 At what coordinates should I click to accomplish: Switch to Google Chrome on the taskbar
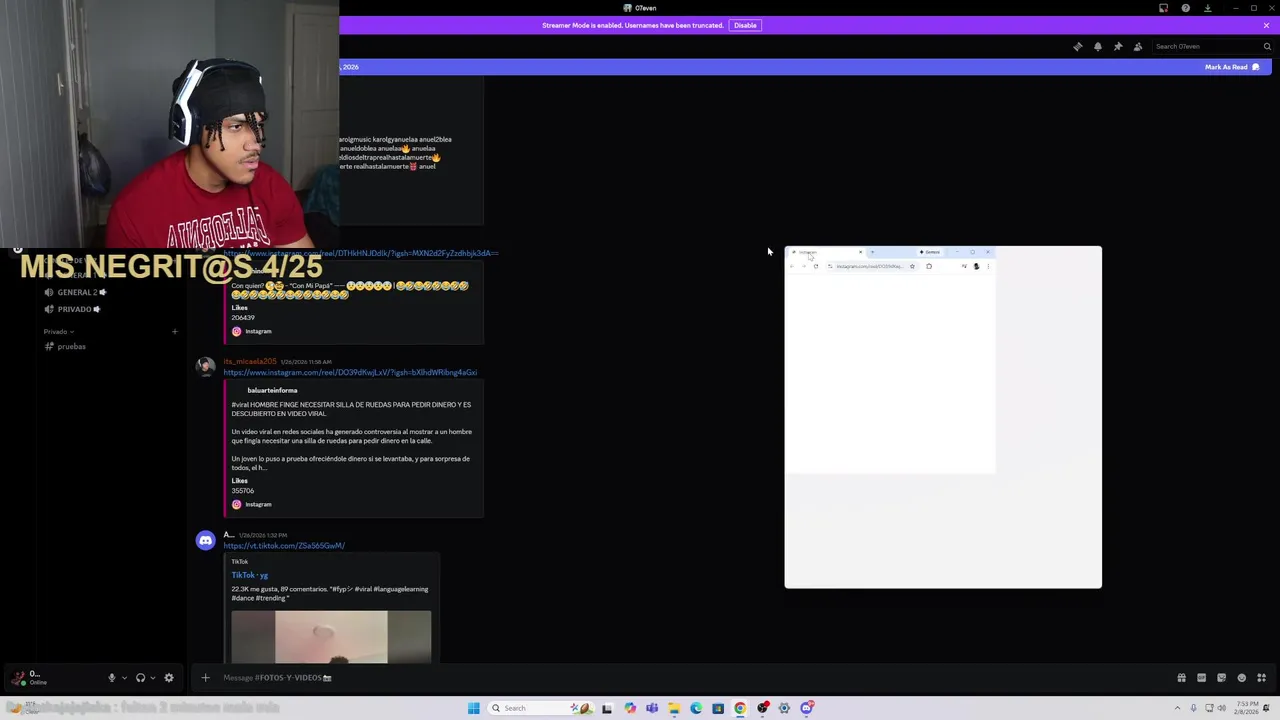pyautogui.click(x=740, y=708)
